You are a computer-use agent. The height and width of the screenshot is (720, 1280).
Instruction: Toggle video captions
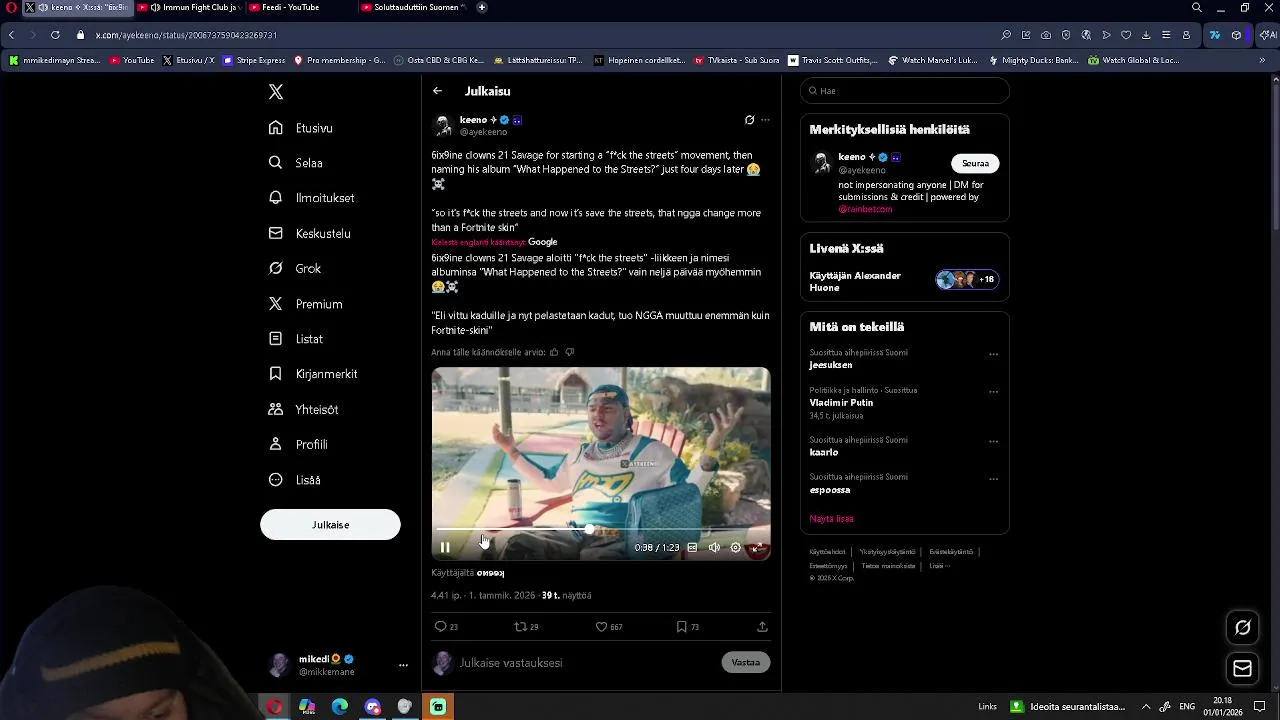click(692, 547)
